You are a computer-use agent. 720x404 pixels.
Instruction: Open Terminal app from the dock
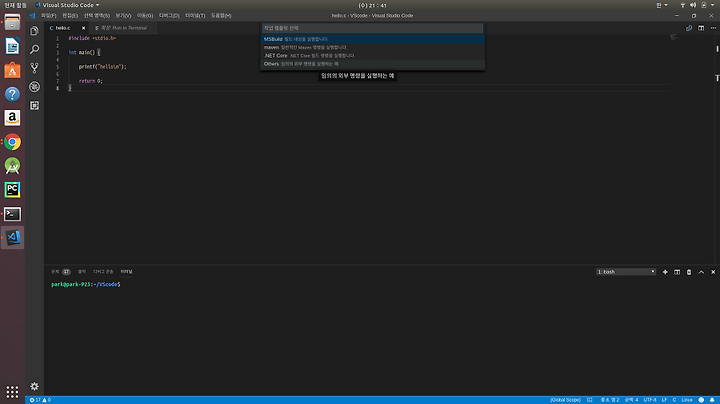point(12,214)
